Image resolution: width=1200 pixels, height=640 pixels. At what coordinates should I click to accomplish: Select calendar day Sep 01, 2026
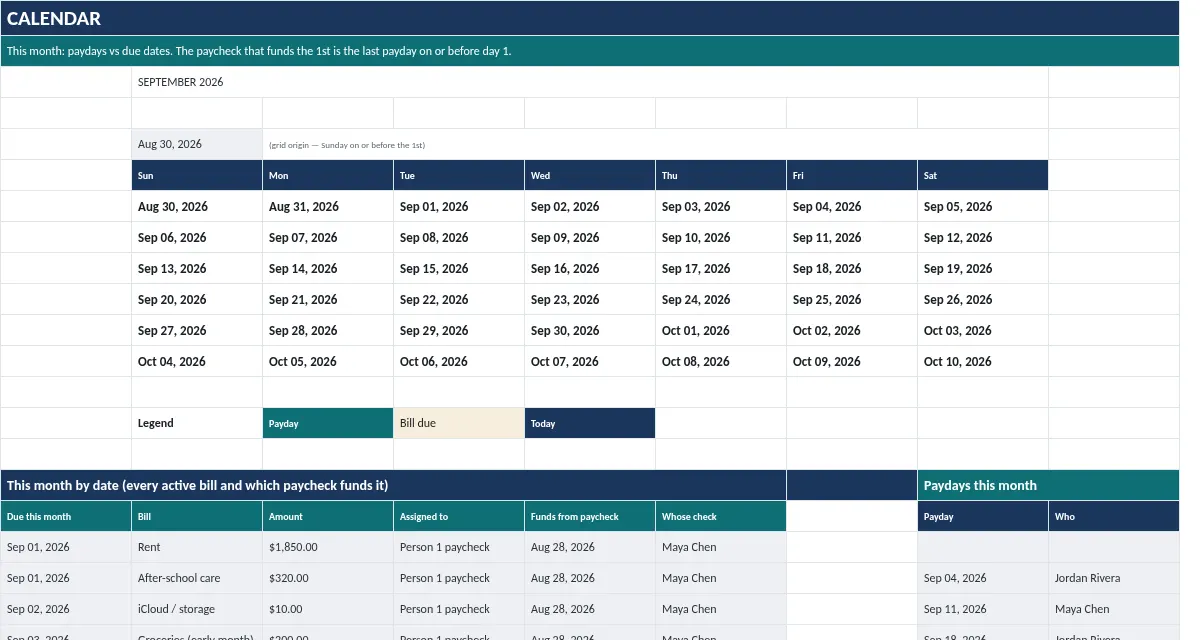(x=459, y=206)
